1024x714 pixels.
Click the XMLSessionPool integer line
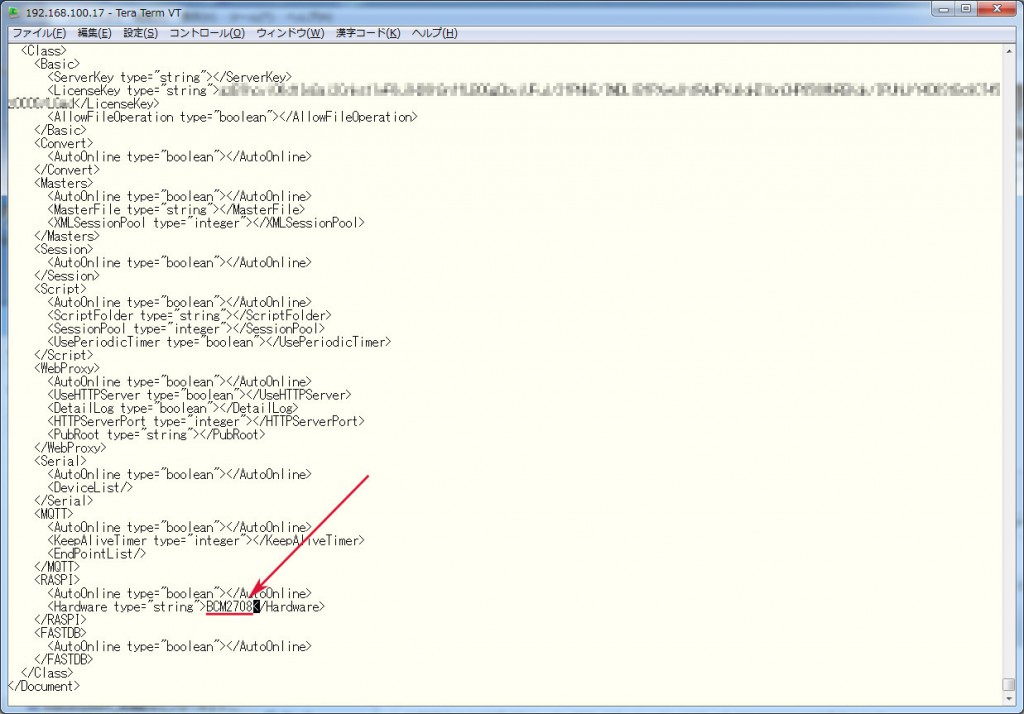pyautogui.click(x=206, y=223)
